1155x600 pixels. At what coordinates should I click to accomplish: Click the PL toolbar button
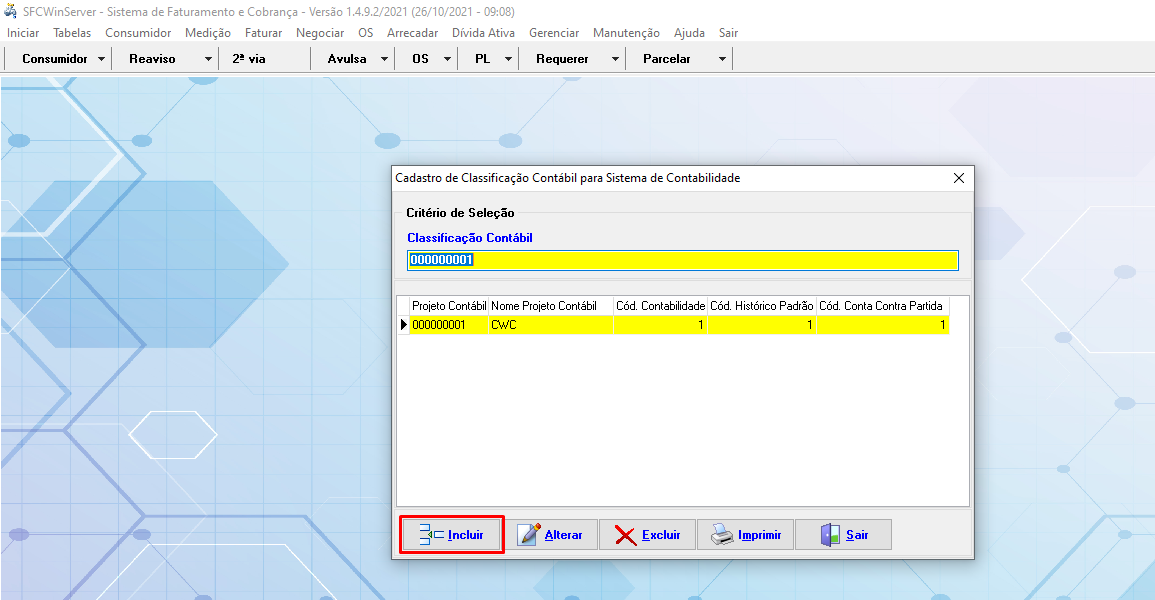click(482, 59)
